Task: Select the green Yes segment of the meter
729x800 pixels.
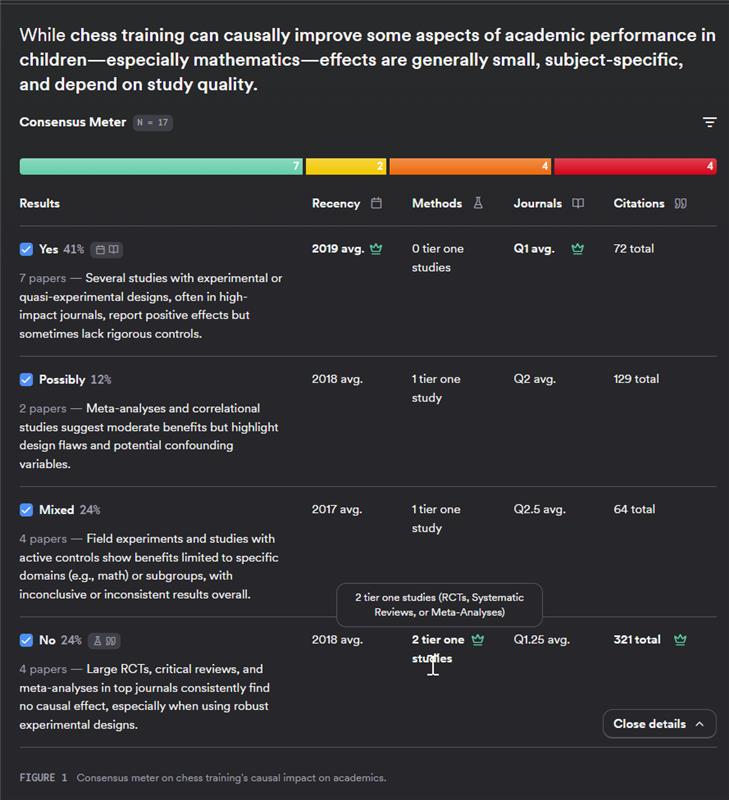Action: point(161,166)
